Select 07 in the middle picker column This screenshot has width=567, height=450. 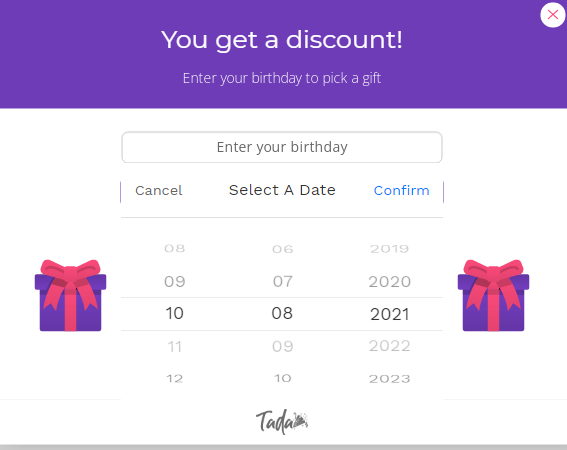coord(283,281)
